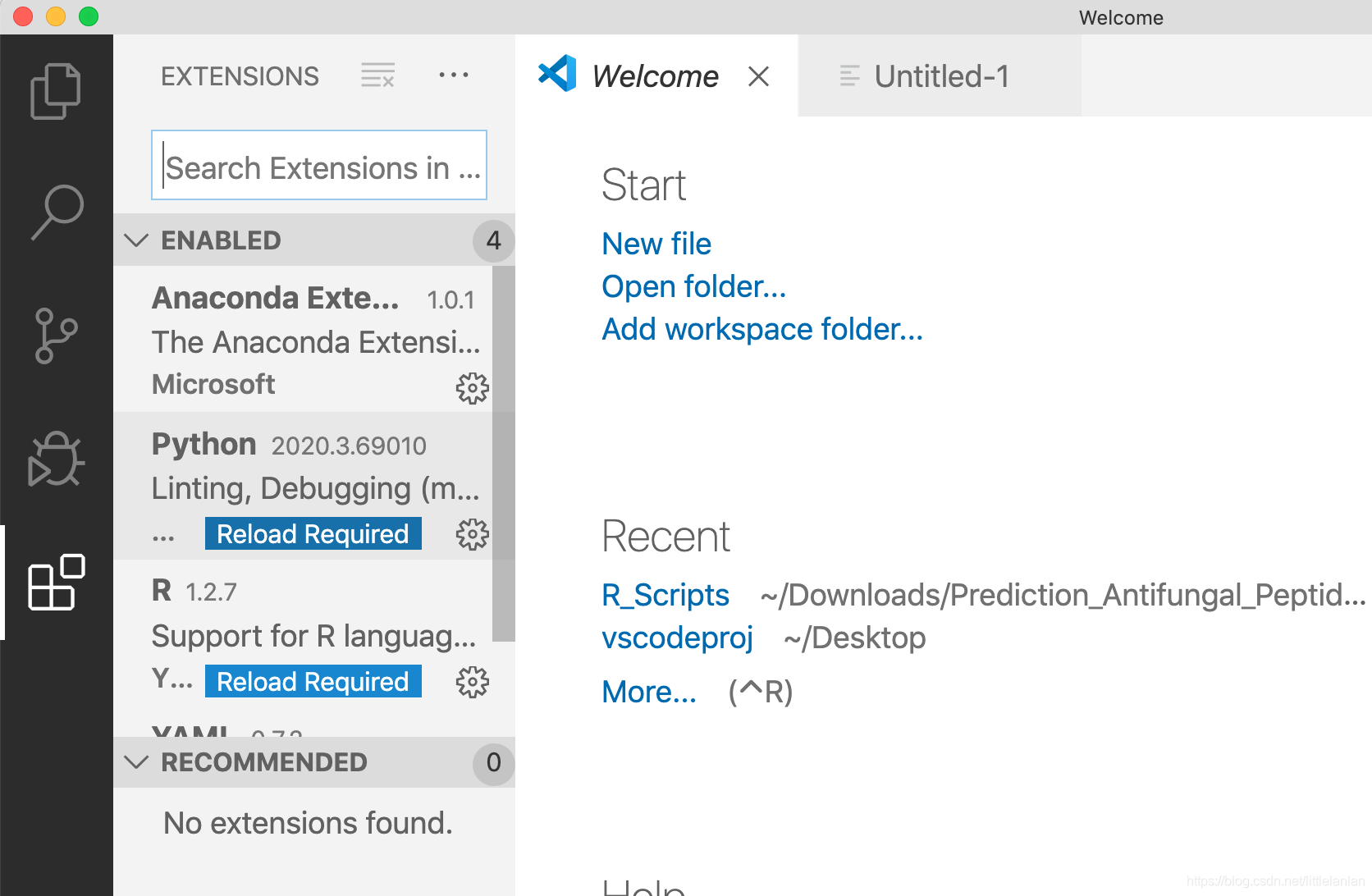Click the extensions list scrollbar
This screenshot has height=896, width=1372.
pyautogui.click(x=503, y=451)
